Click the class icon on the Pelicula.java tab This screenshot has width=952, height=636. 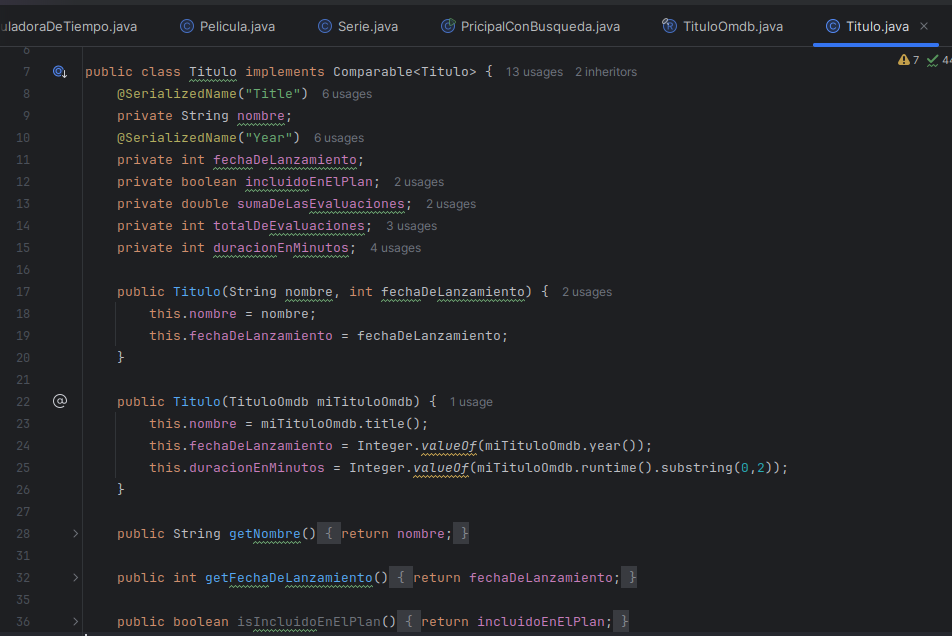coord(187,26)
